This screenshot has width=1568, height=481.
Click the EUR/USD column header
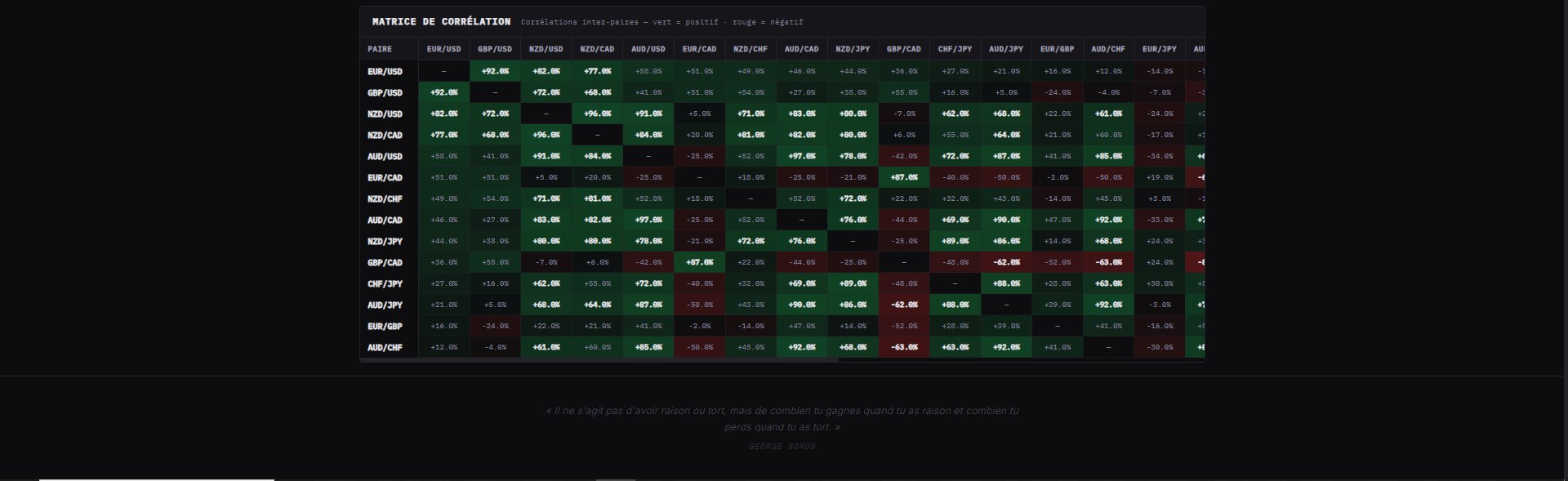(443, 49)
